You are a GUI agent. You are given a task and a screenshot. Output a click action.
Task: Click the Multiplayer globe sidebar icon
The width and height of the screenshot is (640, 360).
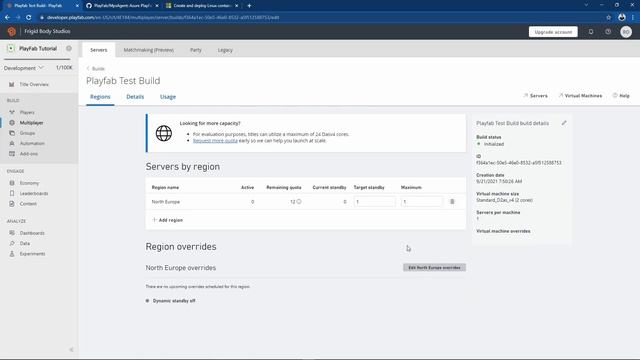pyautogui.click(x=12, y=122)
